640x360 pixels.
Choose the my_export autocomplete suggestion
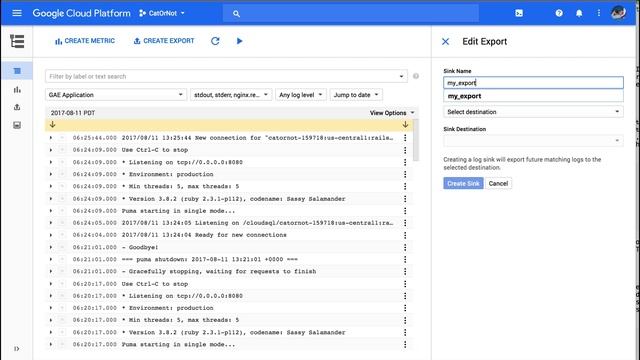point(533,96)
